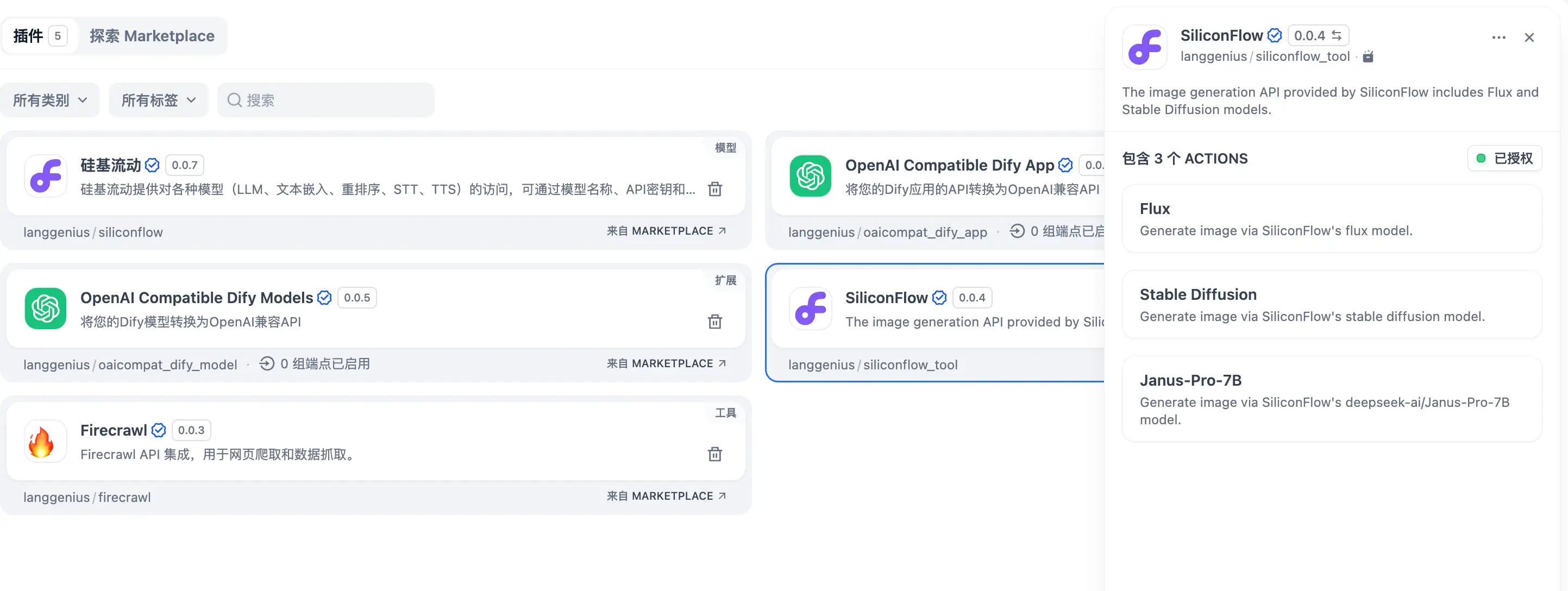This screenshot has width=1568, height=591.
Task: Click OpenAI Compatible Dify Models logo icon
Action: 46,309
